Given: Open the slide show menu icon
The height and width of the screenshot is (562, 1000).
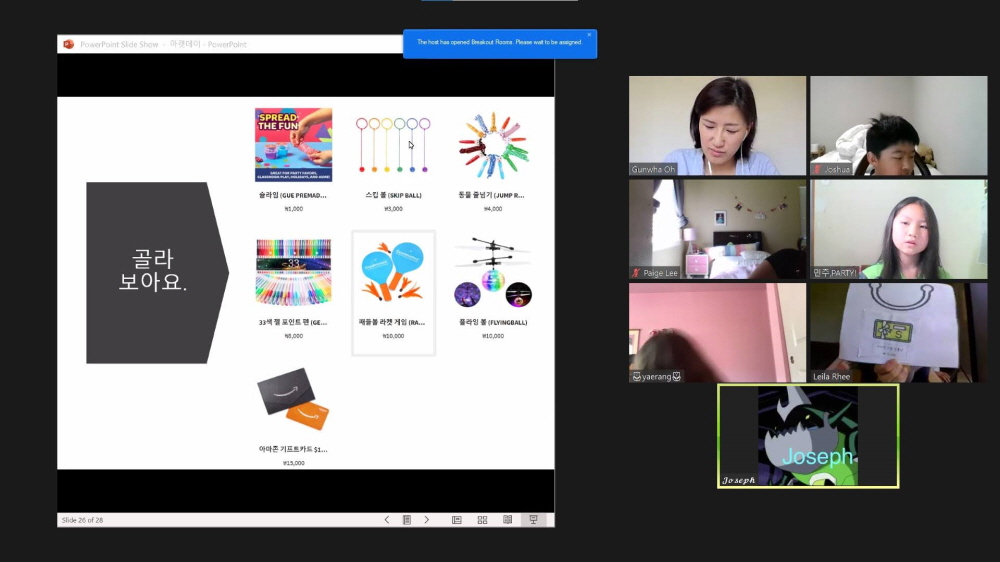Looking at the screenshot, I should [x=407, y=520].
